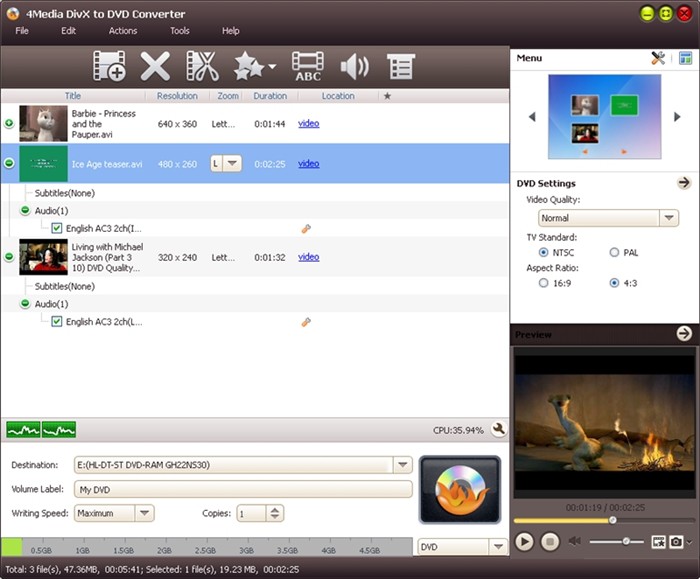Click the first CPU core graph

23,429
